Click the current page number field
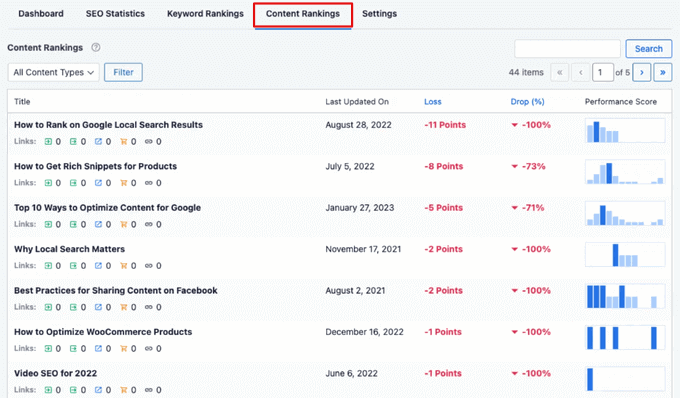This screenshot has height=398, width=680. coord(603,72)
